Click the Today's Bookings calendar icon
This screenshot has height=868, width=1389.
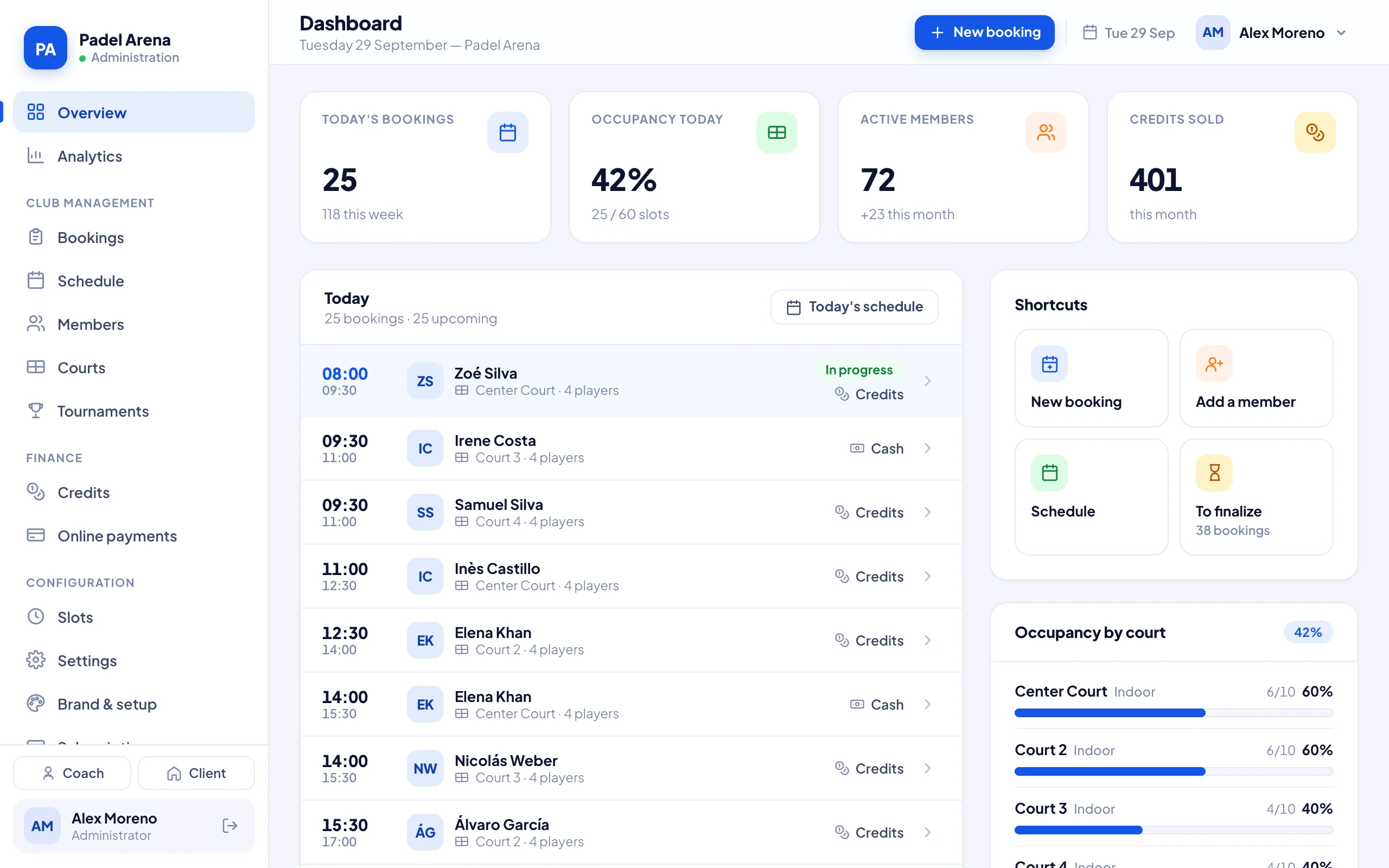click(507, 132)
